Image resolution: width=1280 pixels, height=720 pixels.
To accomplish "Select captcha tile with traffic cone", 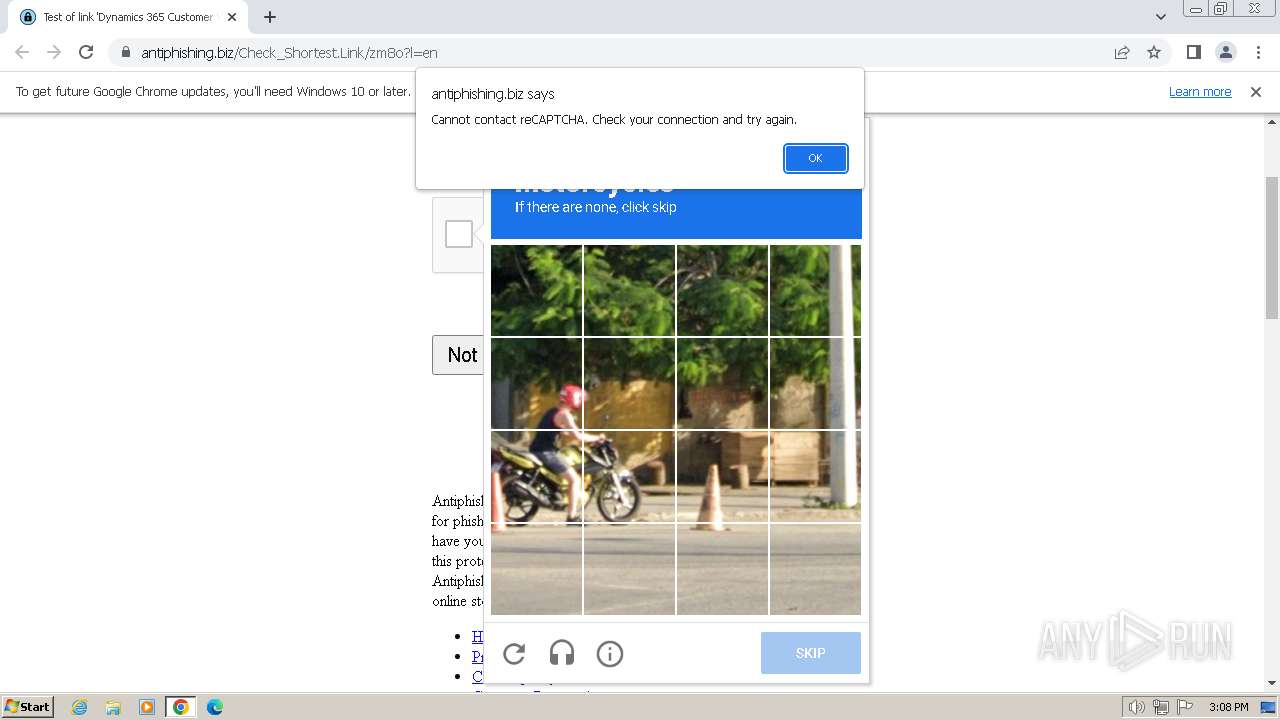I will (722, 476).
